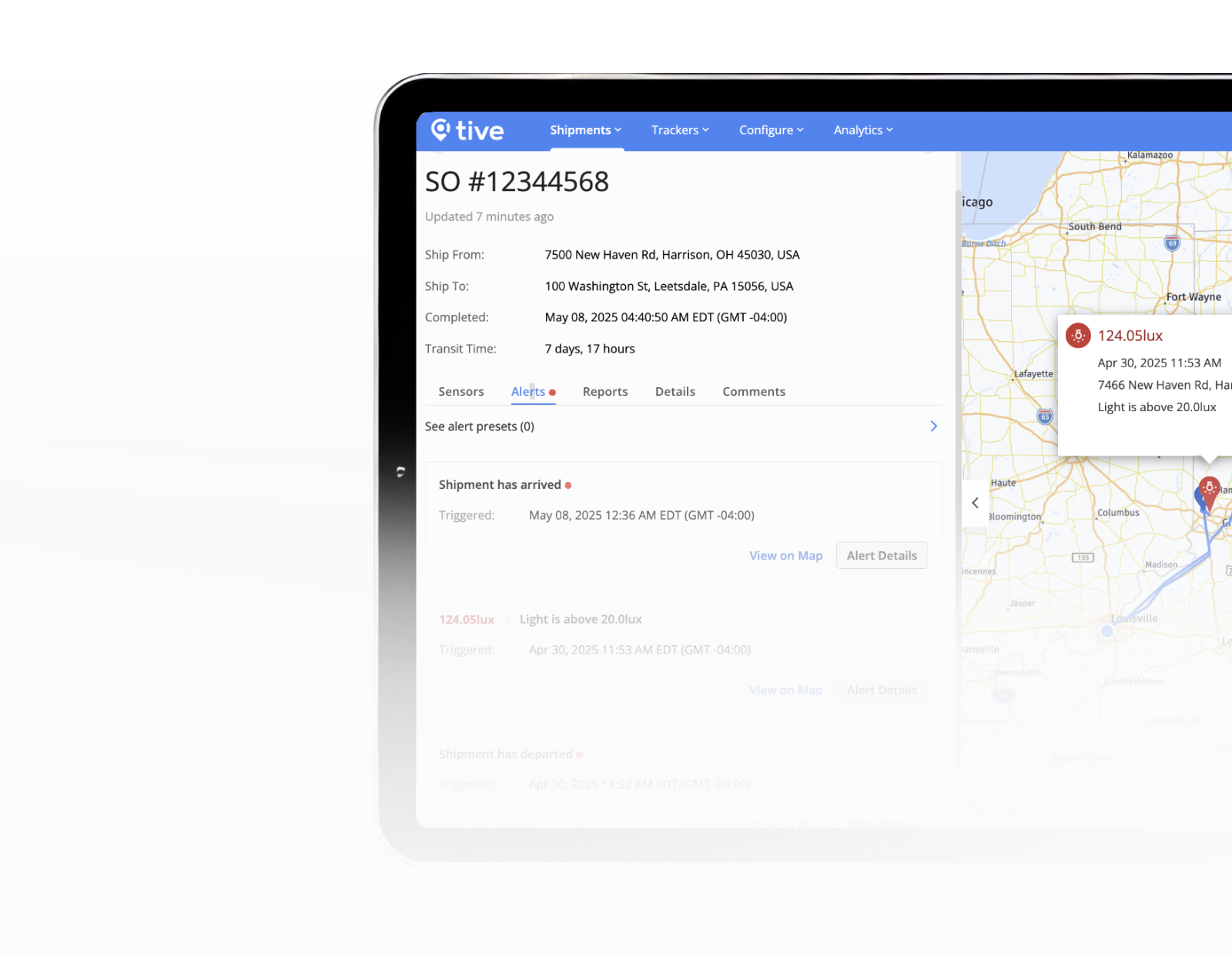The image size is (1232, 957).
Task: Open Alert Details for the light alert
Action: [x=882, y=691]
